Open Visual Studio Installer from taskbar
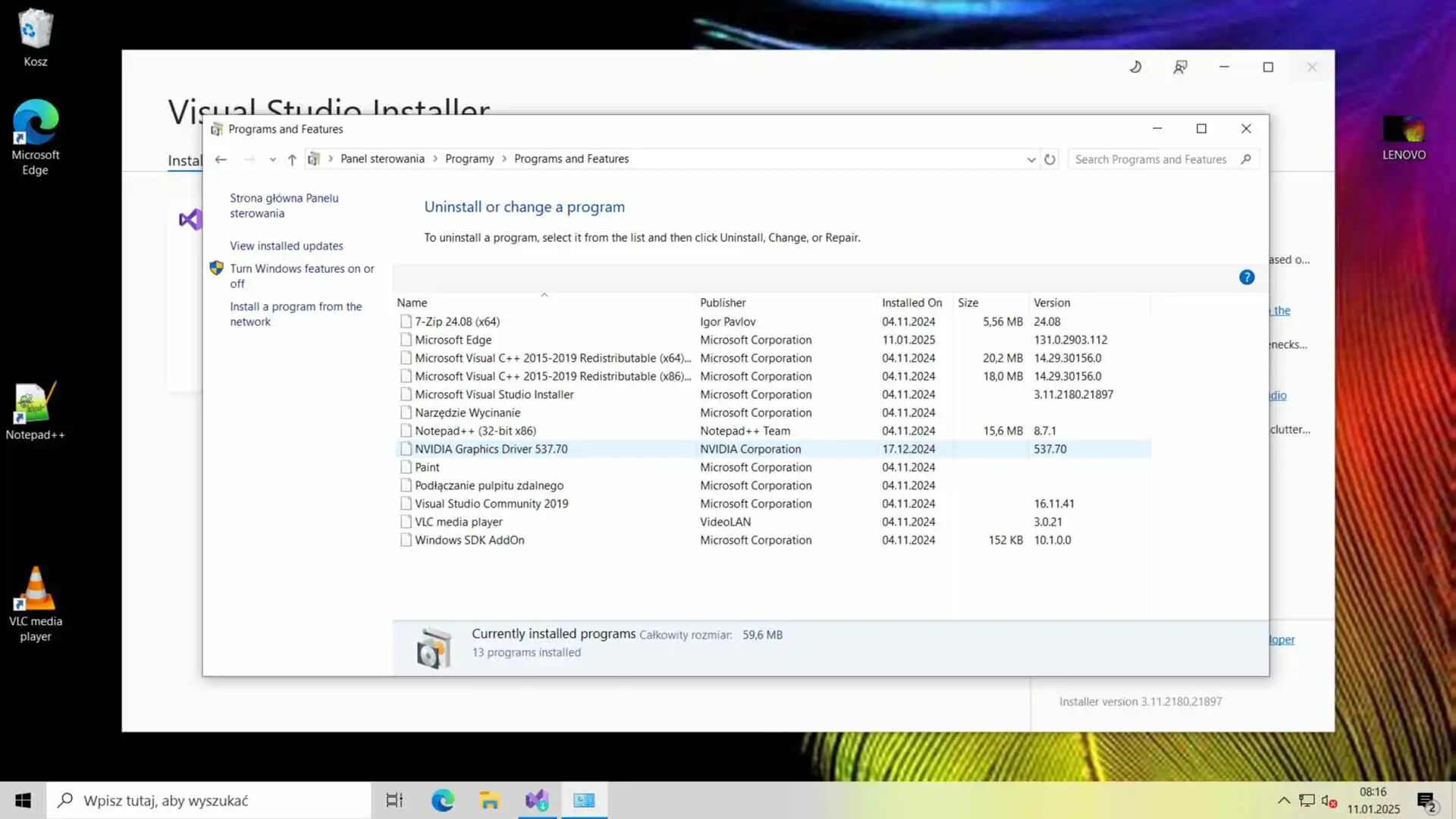The height and width of the screenshot is (819, 1456). pyautogui.click(x=537, y=800)
